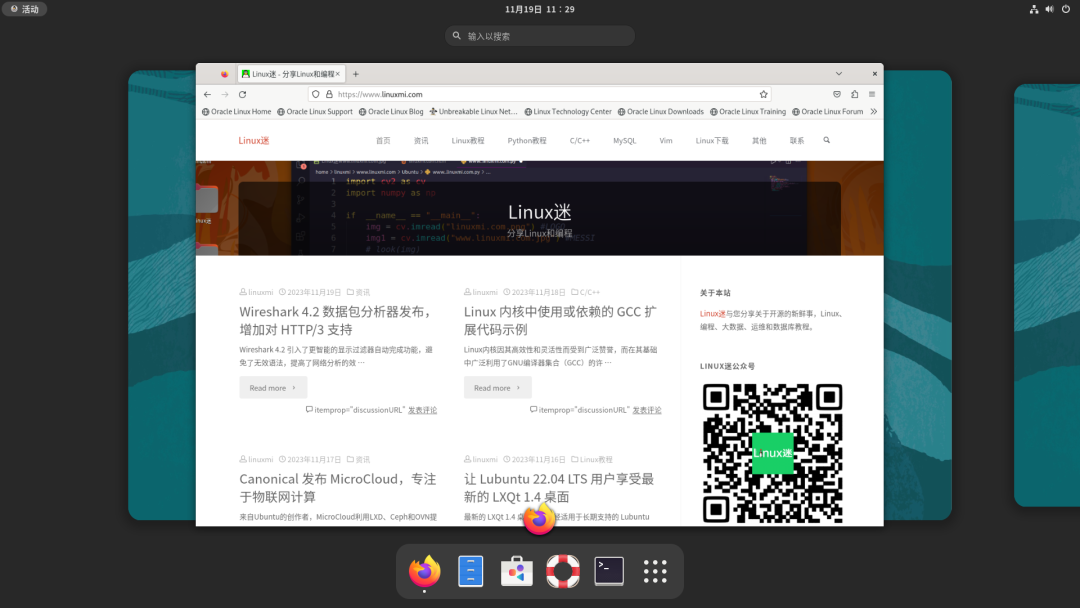Open the Linux 内核 GCC article title
Screen dimensions: 1080x608
point(560,320)
